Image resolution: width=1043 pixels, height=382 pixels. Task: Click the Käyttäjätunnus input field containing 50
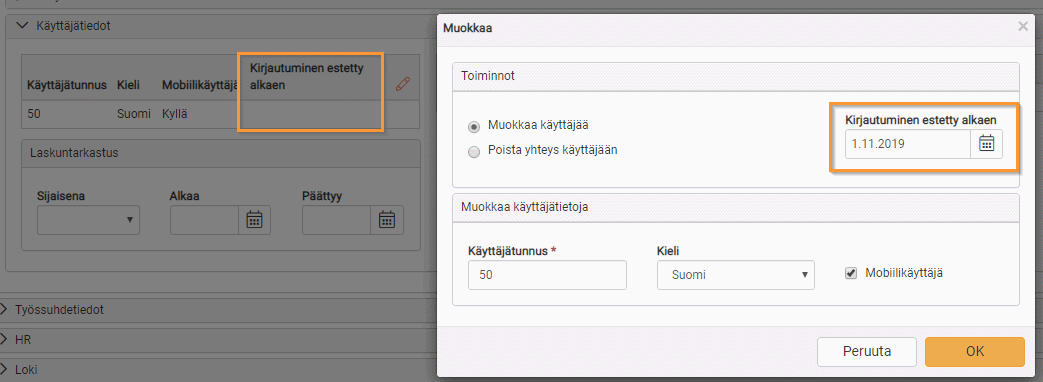(x=547, y=275)
